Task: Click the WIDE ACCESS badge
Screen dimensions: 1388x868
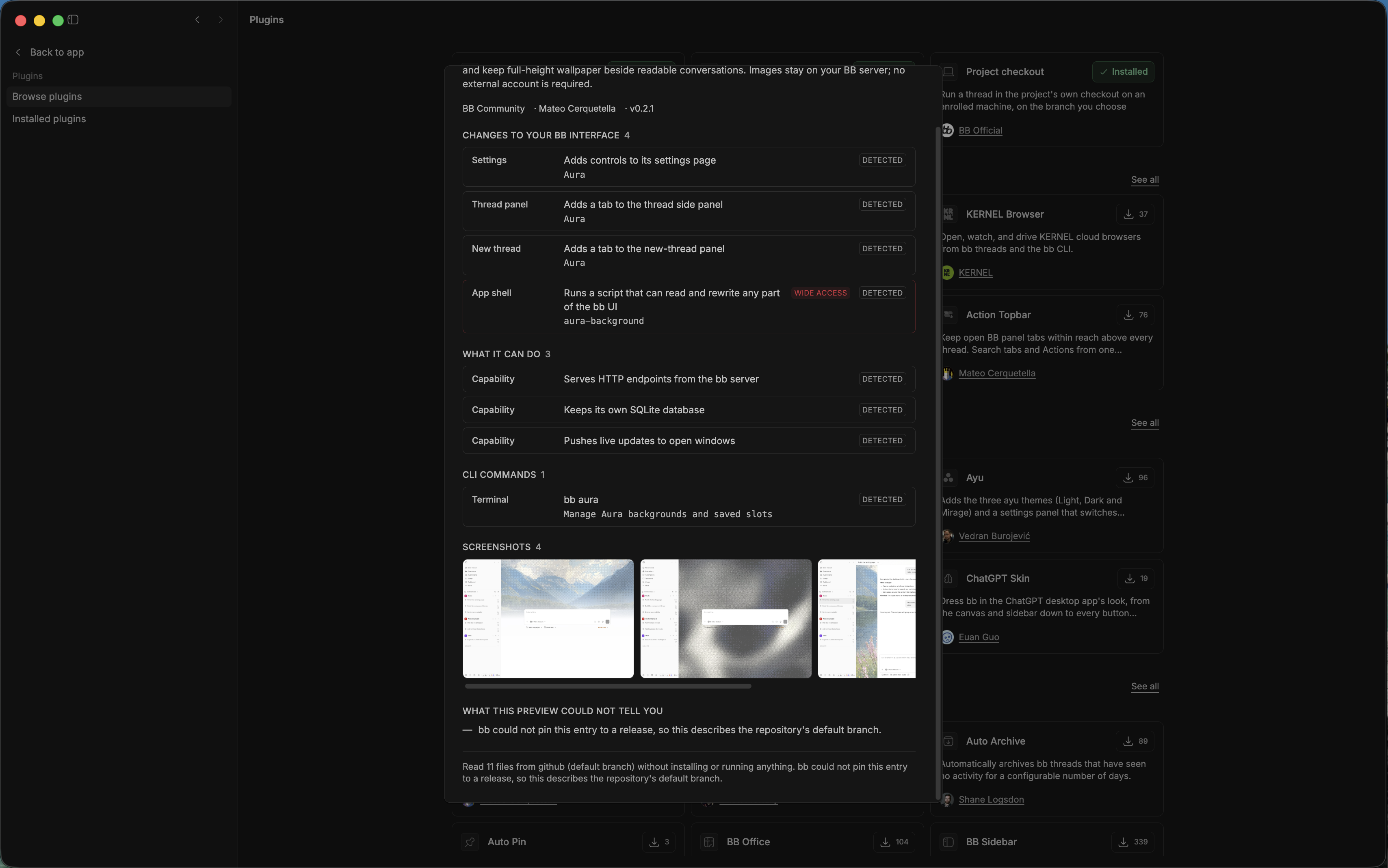Action: tap(820, 293)
